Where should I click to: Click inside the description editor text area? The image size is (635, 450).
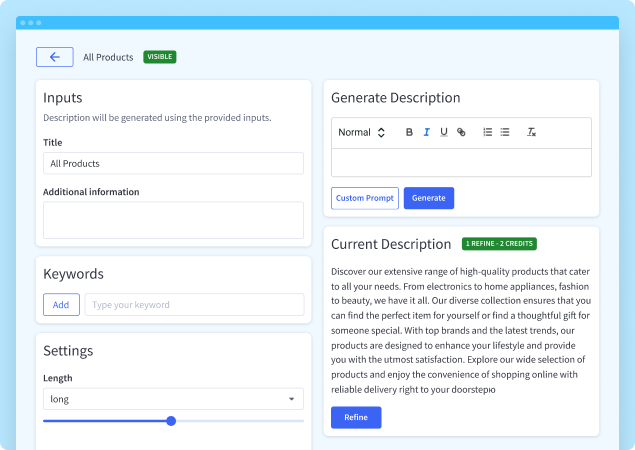[x=461, y=162]
